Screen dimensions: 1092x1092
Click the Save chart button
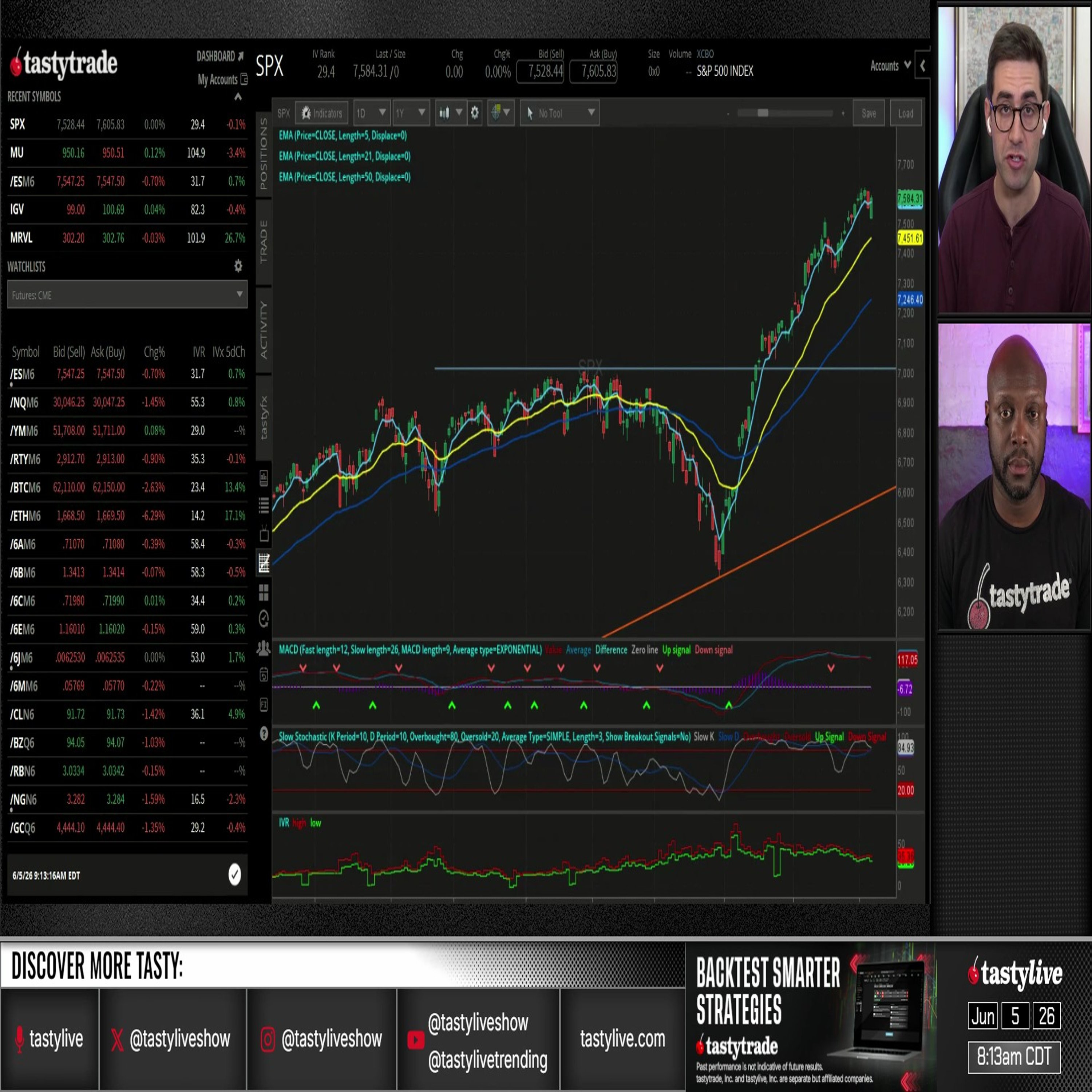(869, 114)
